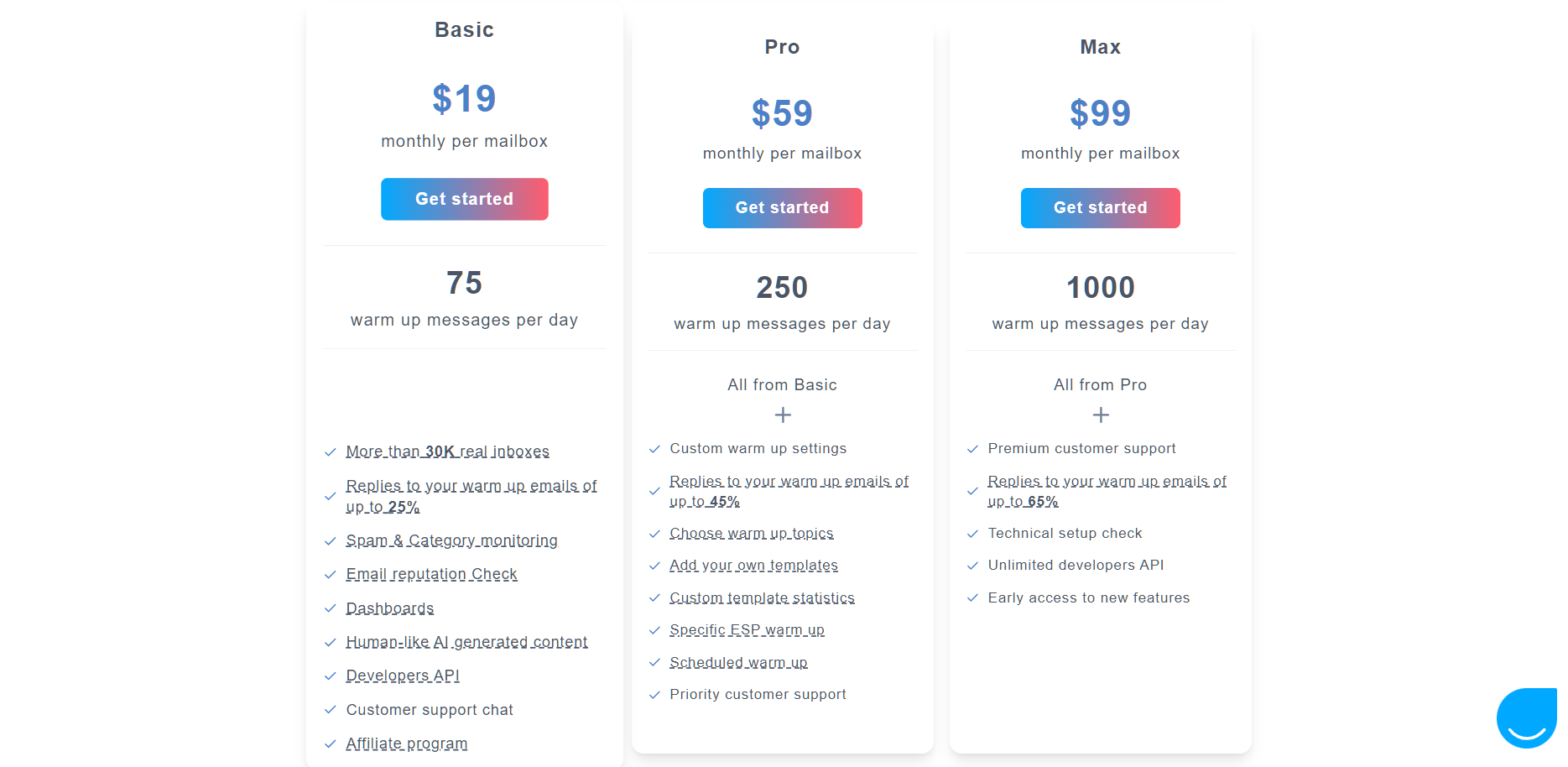
Task: Open the chat widget bubble
Action: (x=1529, y=717)
